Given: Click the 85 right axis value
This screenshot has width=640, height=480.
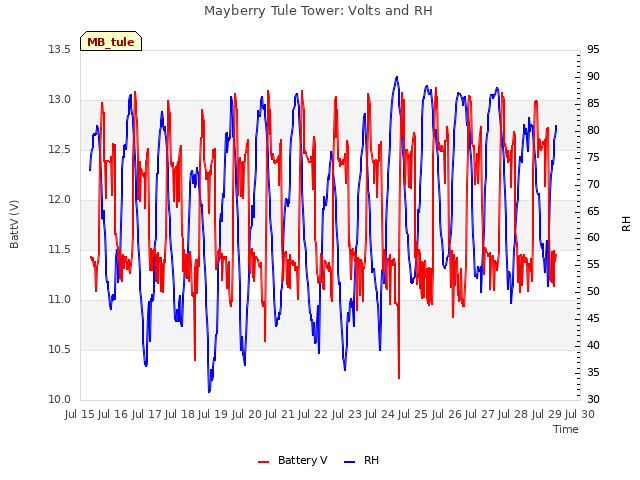Looking at the screenshot, I should (593, 104).
